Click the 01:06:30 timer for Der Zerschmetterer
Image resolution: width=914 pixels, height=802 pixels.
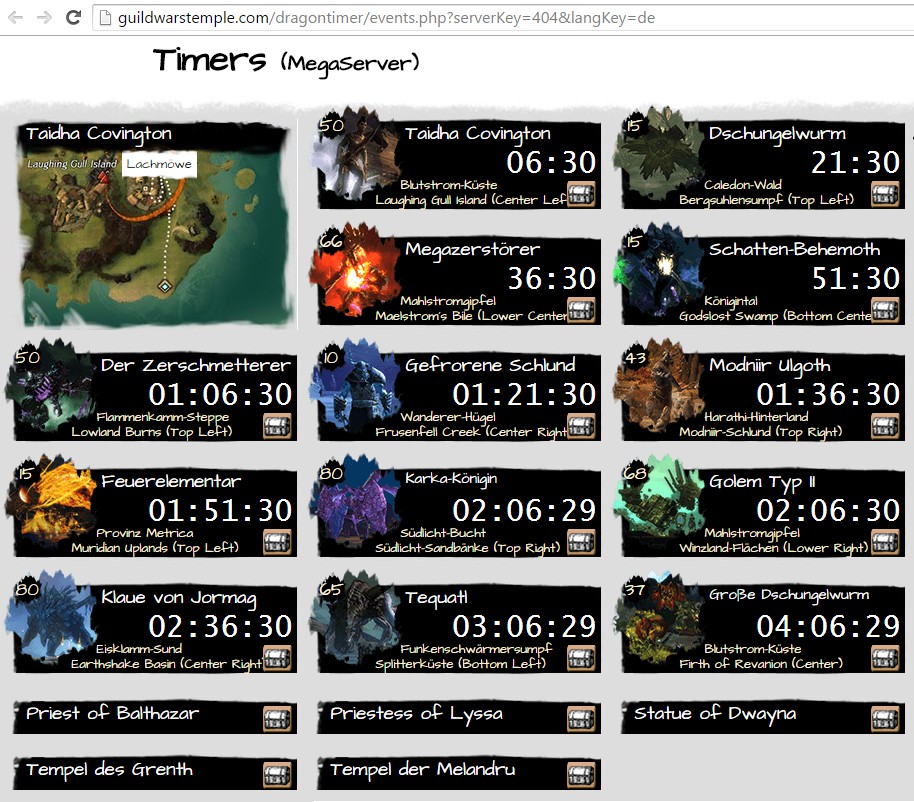tap(220, 395)
